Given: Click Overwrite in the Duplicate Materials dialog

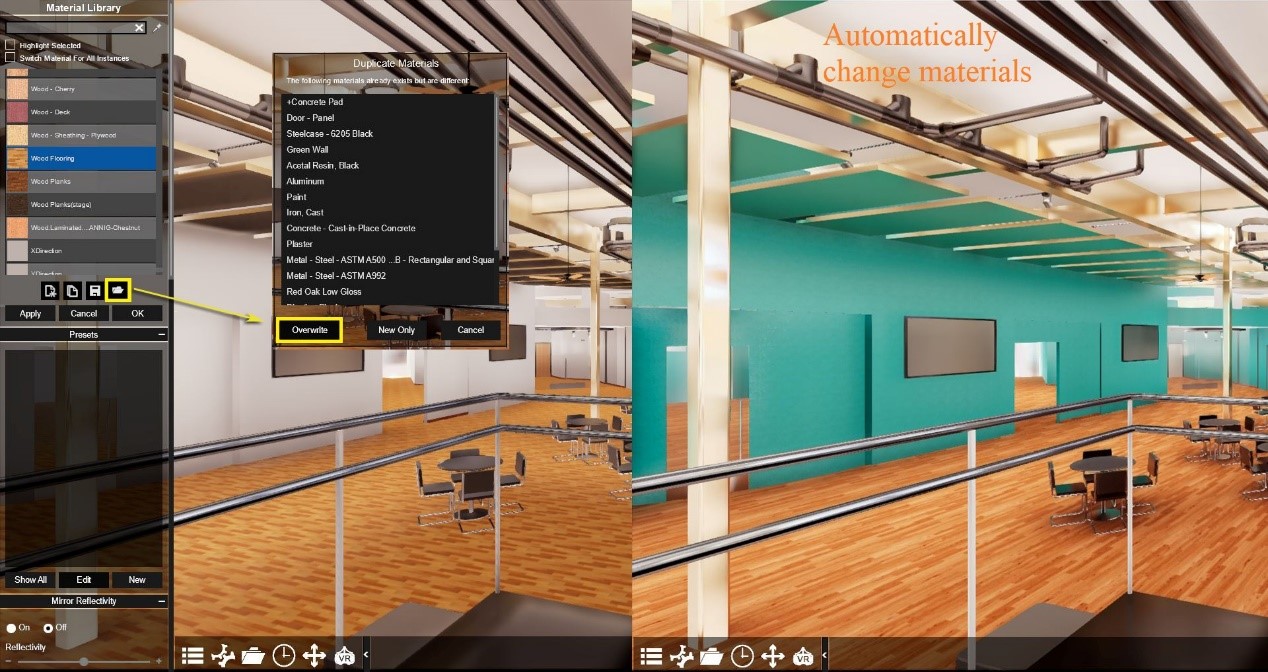Looking at the screenshot, I should pos(310,330).
